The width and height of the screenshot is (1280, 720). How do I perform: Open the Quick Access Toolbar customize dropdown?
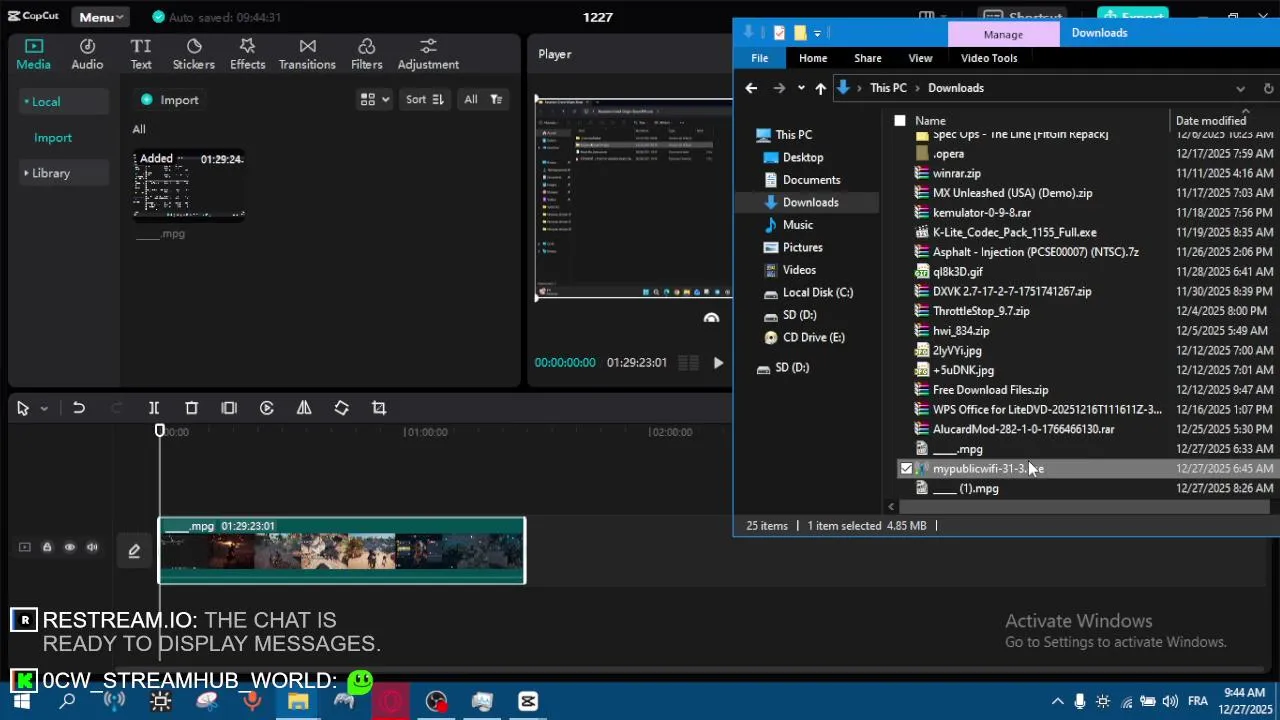817,33
